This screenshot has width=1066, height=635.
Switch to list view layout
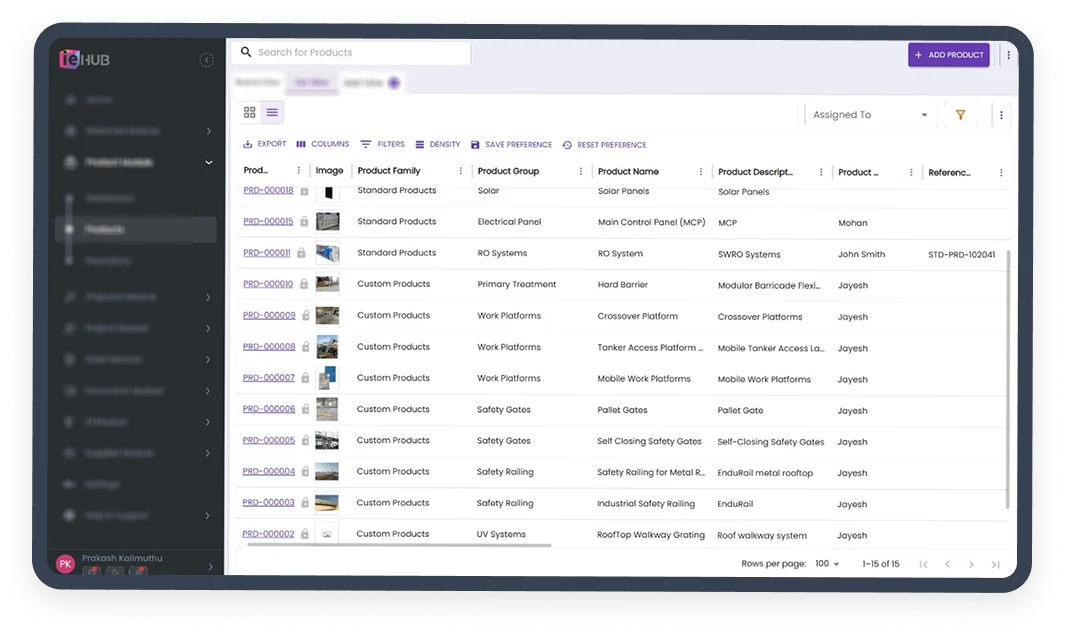pos(272,113)
